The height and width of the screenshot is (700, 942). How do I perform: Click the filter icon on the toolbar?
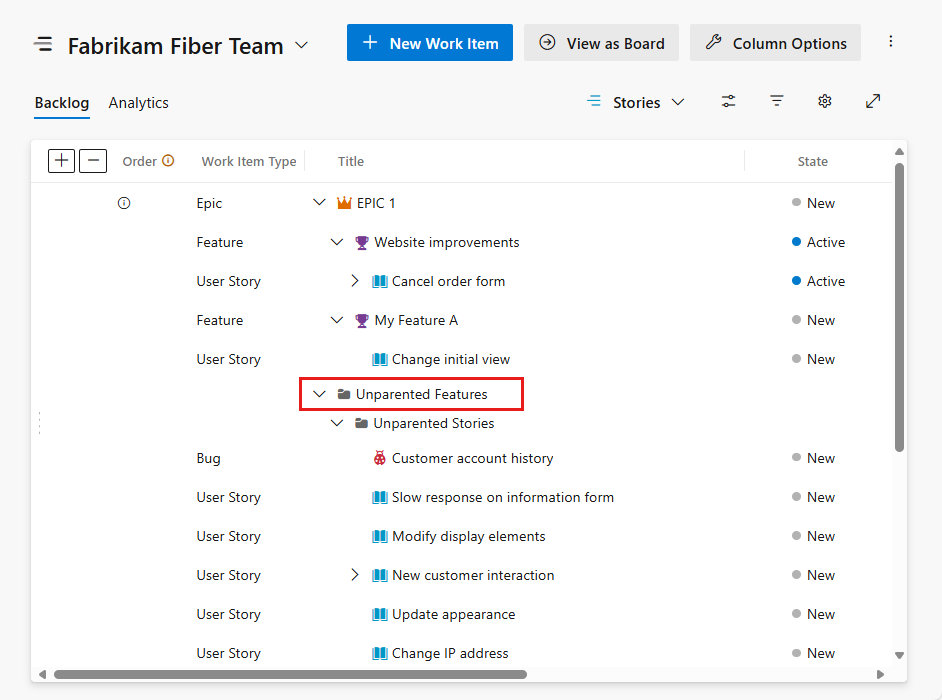click(x=777, y=101)
